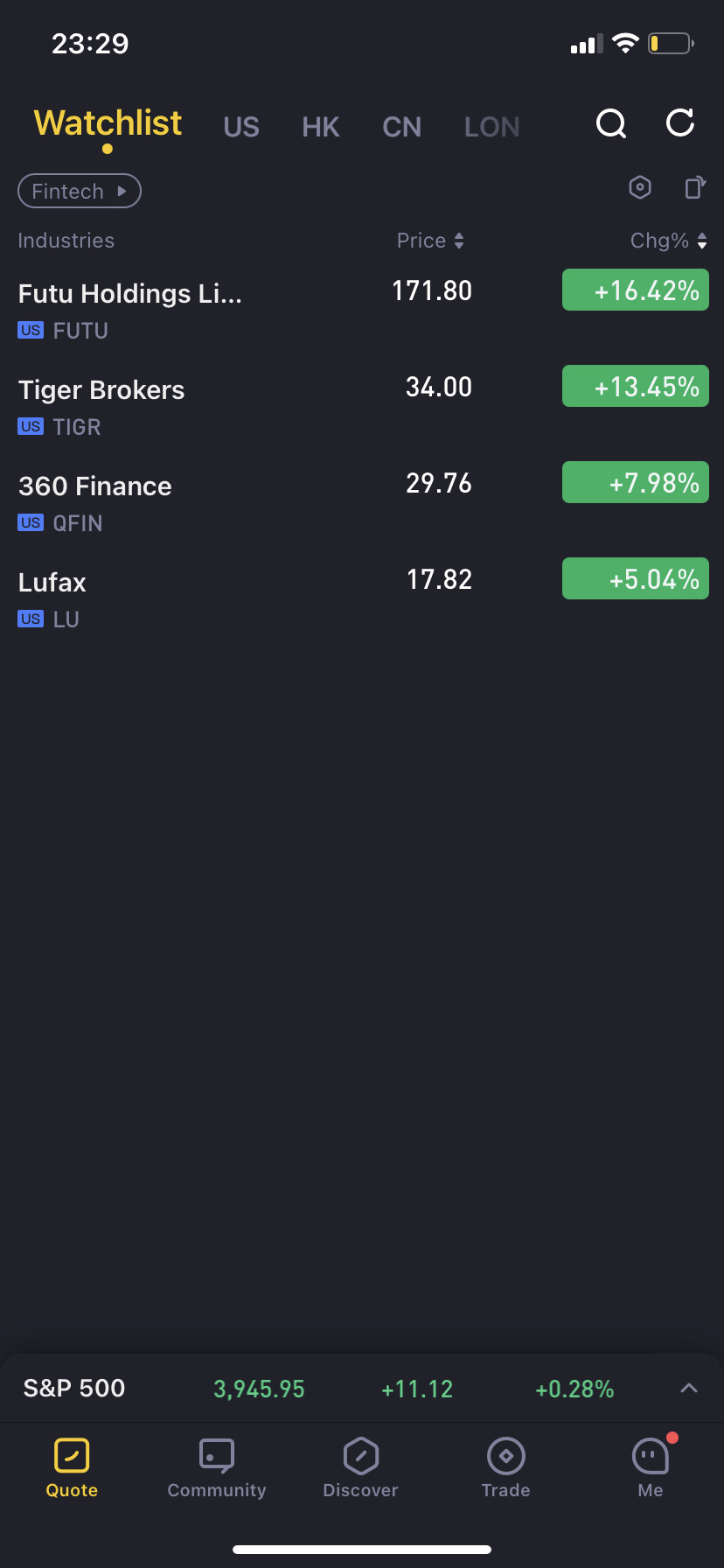This screenshot has height=1568, width=724.
Task: Toggle sorting by Price column
Action: (x=430, y=241)
